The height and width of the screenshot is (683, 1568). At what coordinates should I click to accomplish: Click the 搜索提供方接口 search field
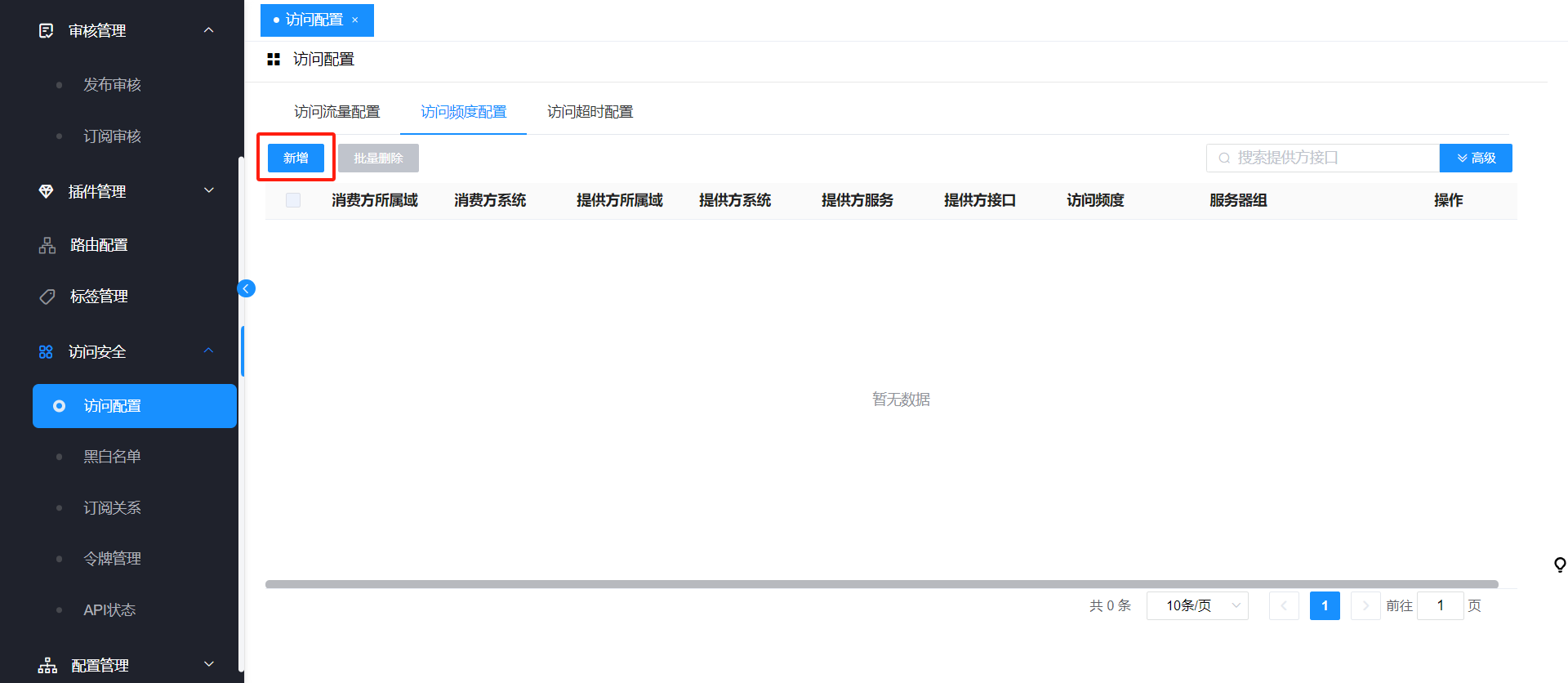point(1323,158)
